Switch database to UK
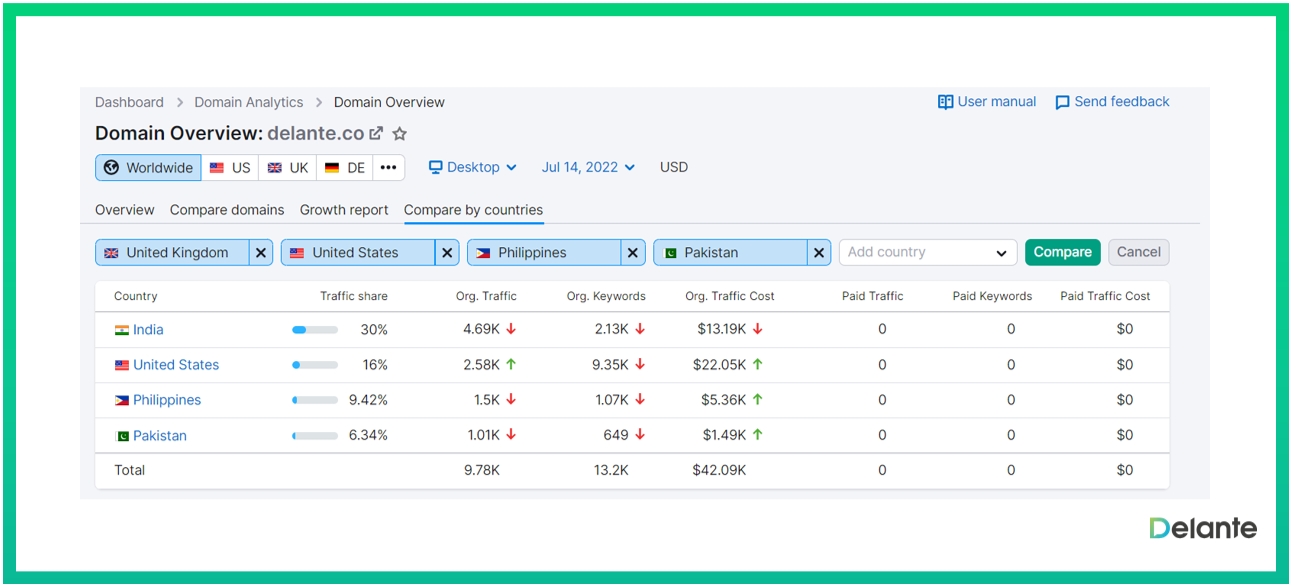This screenshot has width=1292, height=584. click(288, 168)
